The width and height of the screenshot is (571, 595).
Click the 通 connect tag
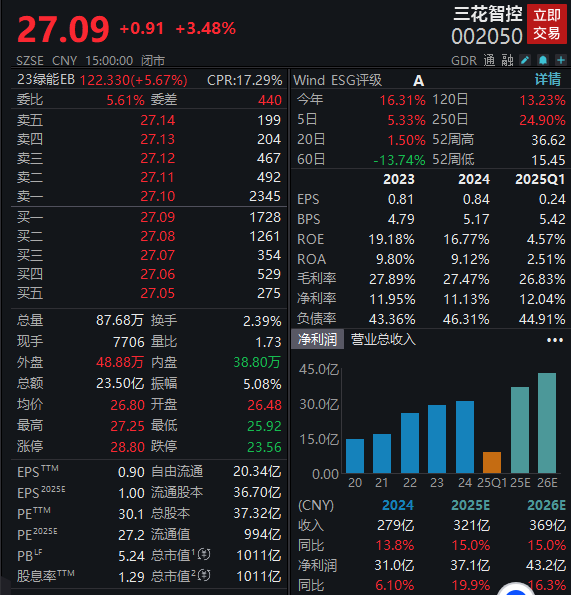[x=489, y=60]
